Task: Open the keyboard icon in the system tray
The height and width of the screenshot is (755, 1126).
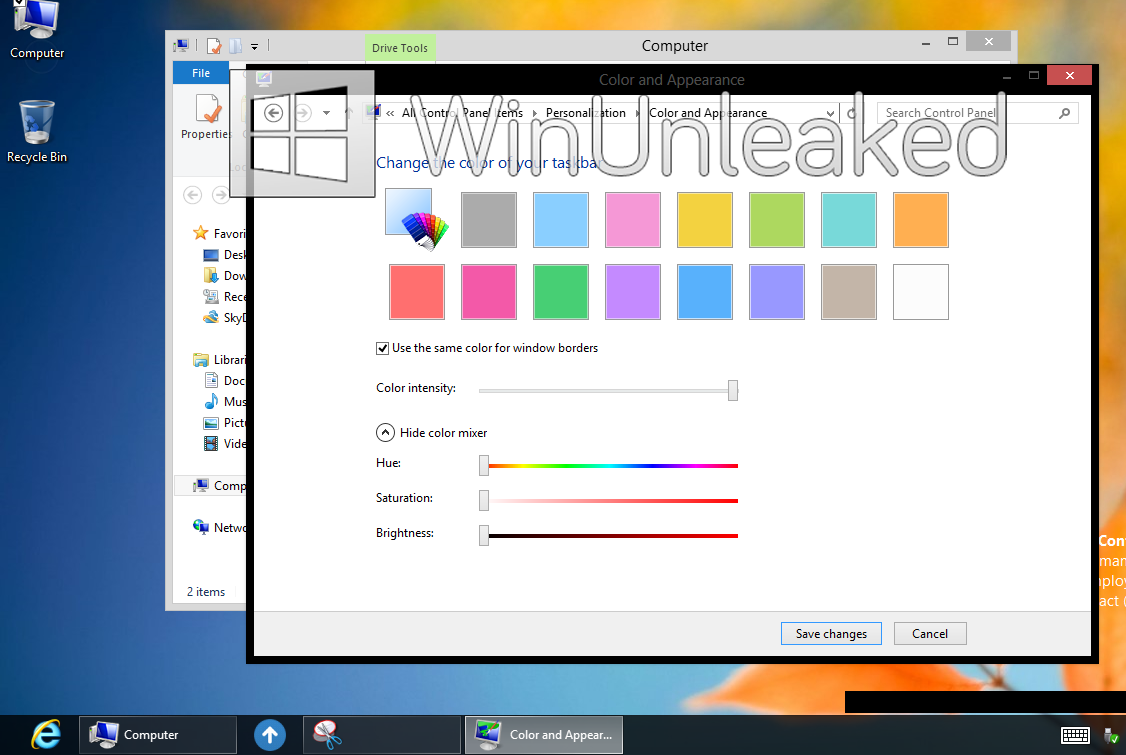Action: coord(1073,734)
